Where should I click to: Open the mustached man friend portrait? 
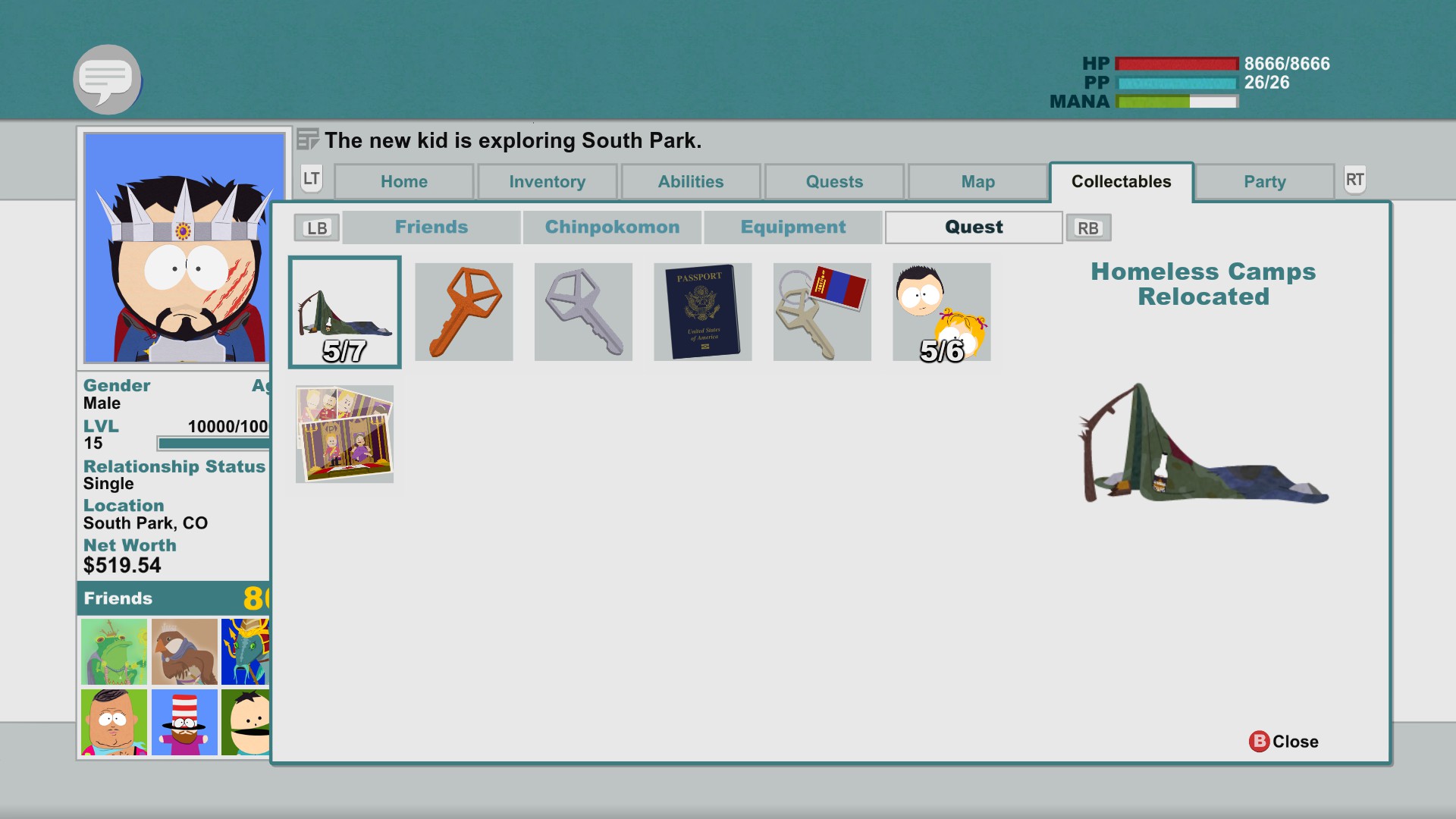tap(245, 722)
